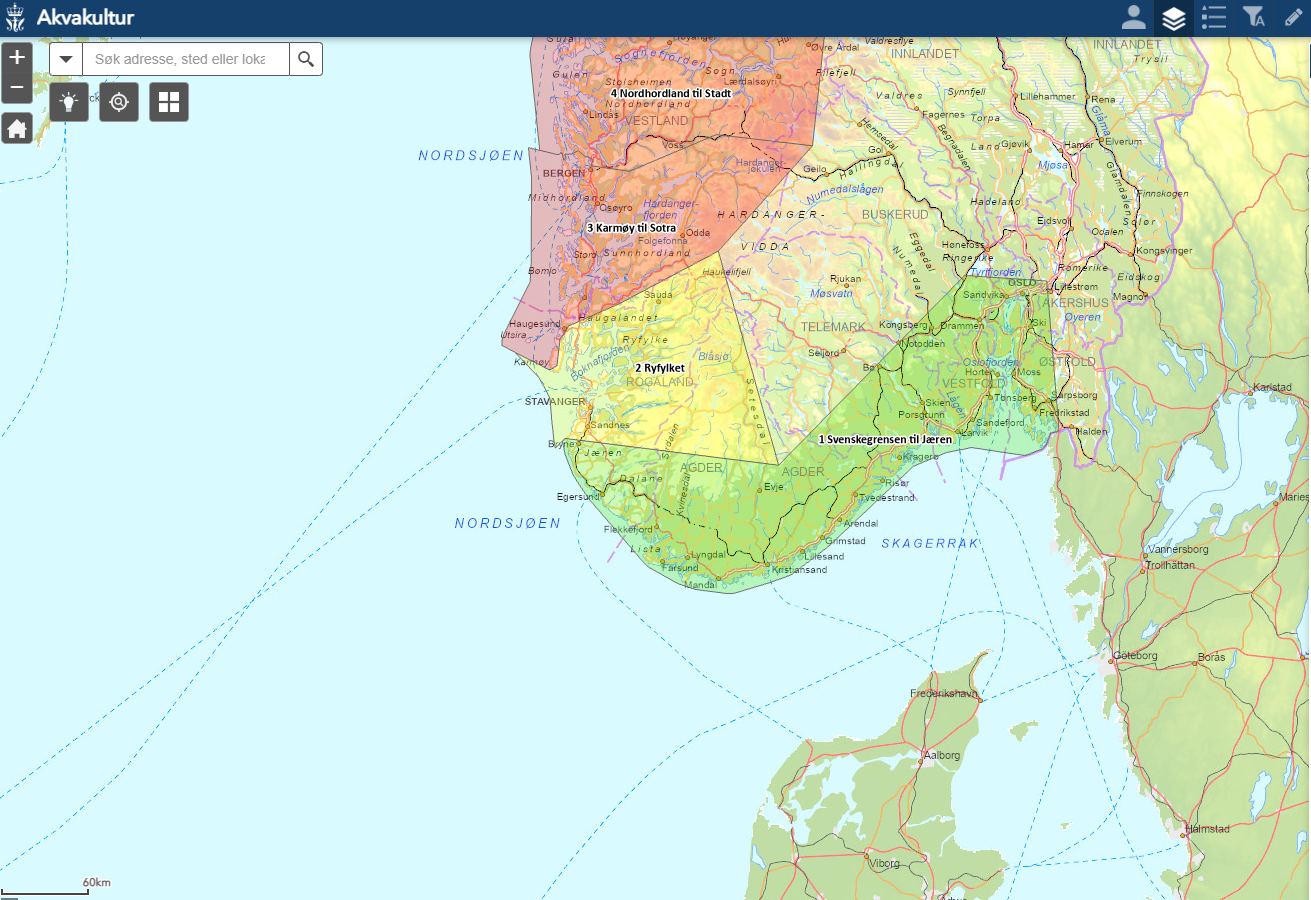The width and height of the screenshot is (1311, 900).
Task: Return to the default home extent
Action: tap(17, 128)
